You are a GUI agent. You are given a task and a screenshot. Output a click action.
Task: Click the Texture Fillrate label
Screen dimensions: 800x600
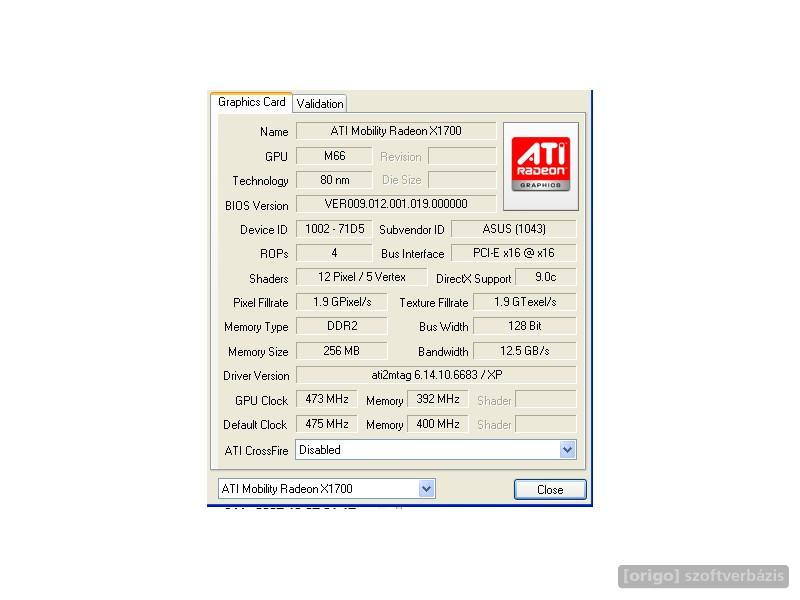(x=434, y=303)
